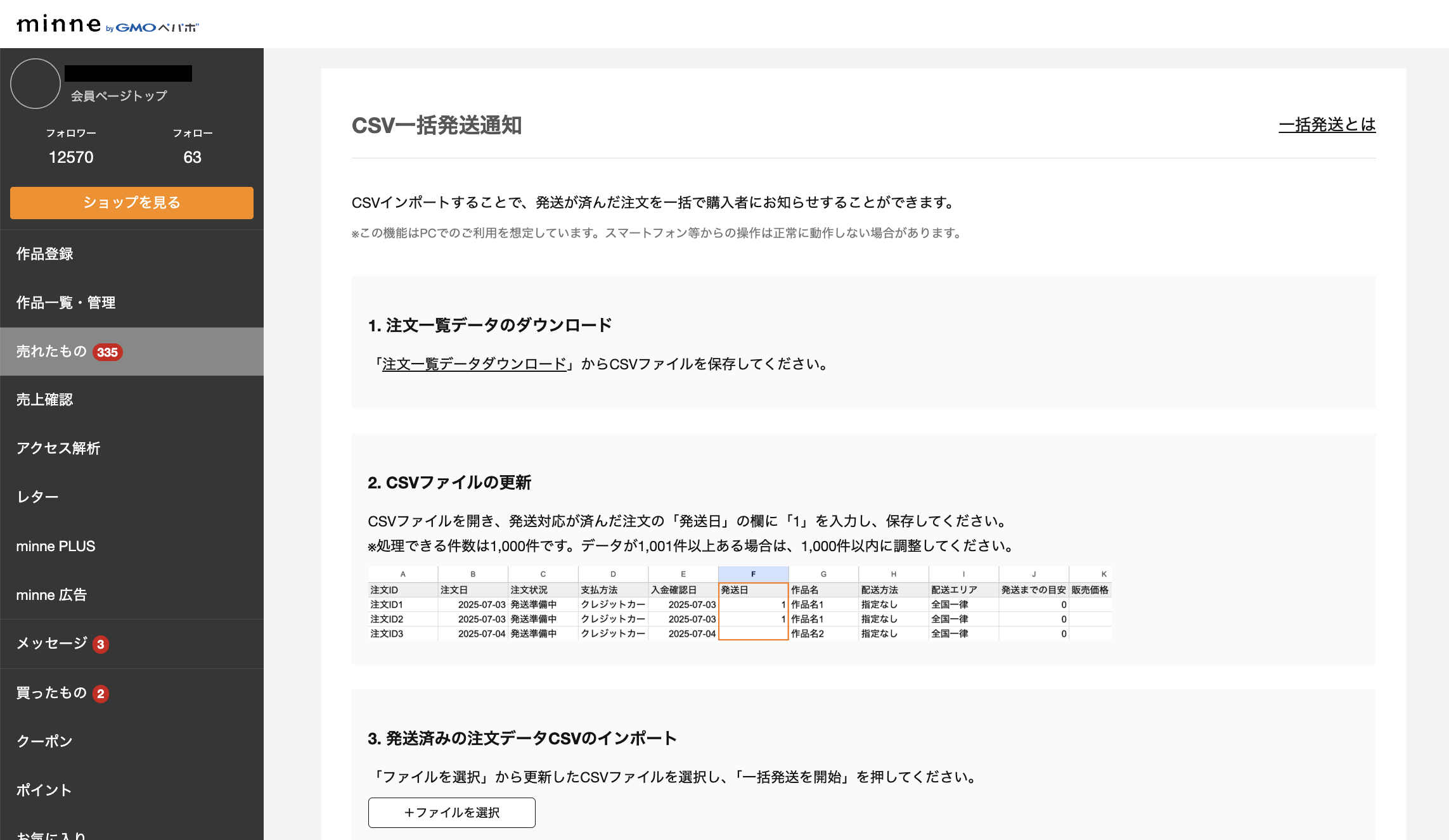Open the profile avatar image
This screenshot has width=1449, height=840.
point(35,83)
